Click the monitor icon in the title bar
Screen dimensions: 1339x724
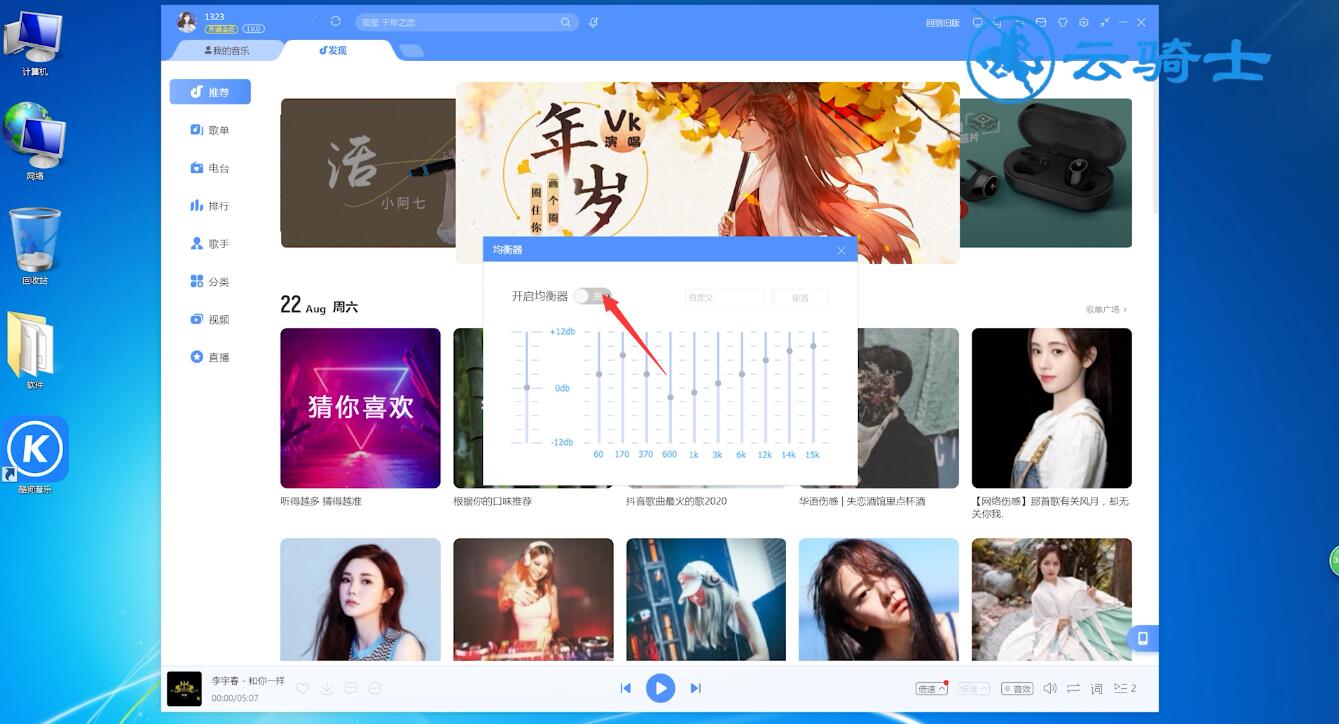pyautogui.click(x=978, y=22)
